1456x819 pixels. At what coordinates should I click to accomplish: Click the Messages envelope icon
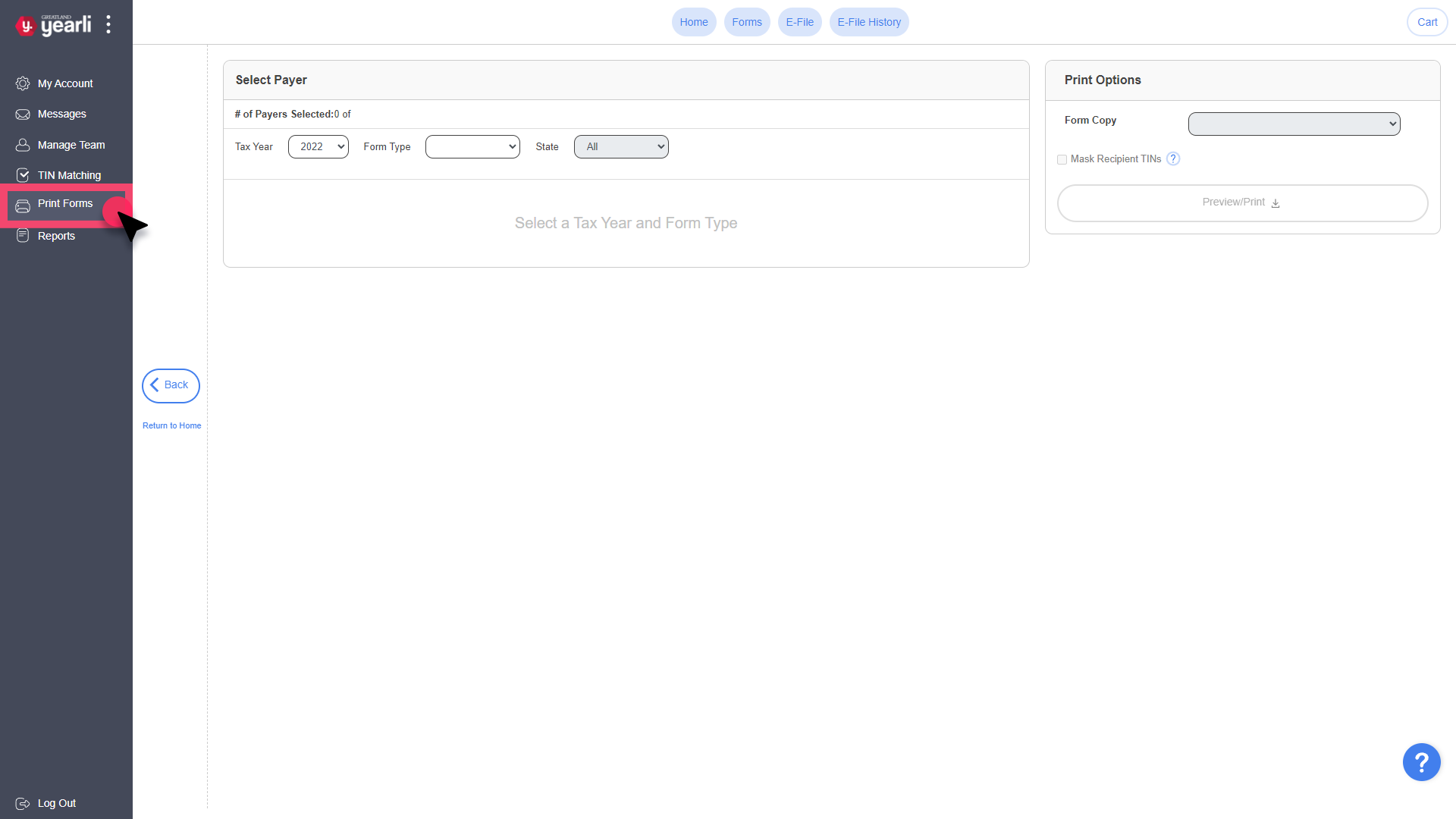23,115
